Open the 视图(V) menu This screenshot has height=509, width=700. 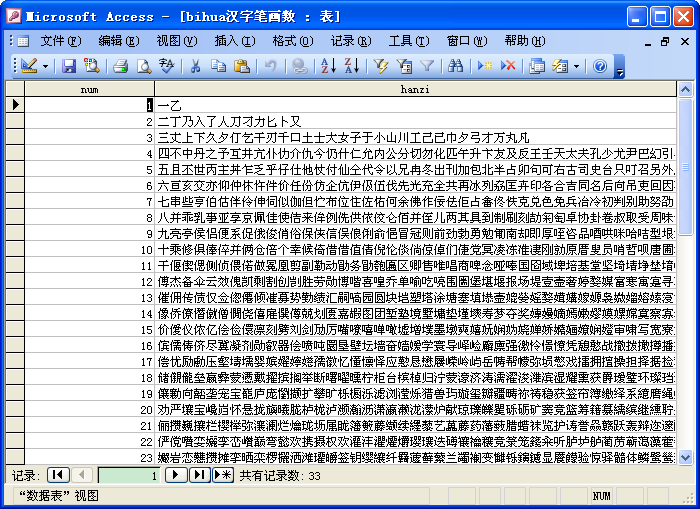click(177, 41)
